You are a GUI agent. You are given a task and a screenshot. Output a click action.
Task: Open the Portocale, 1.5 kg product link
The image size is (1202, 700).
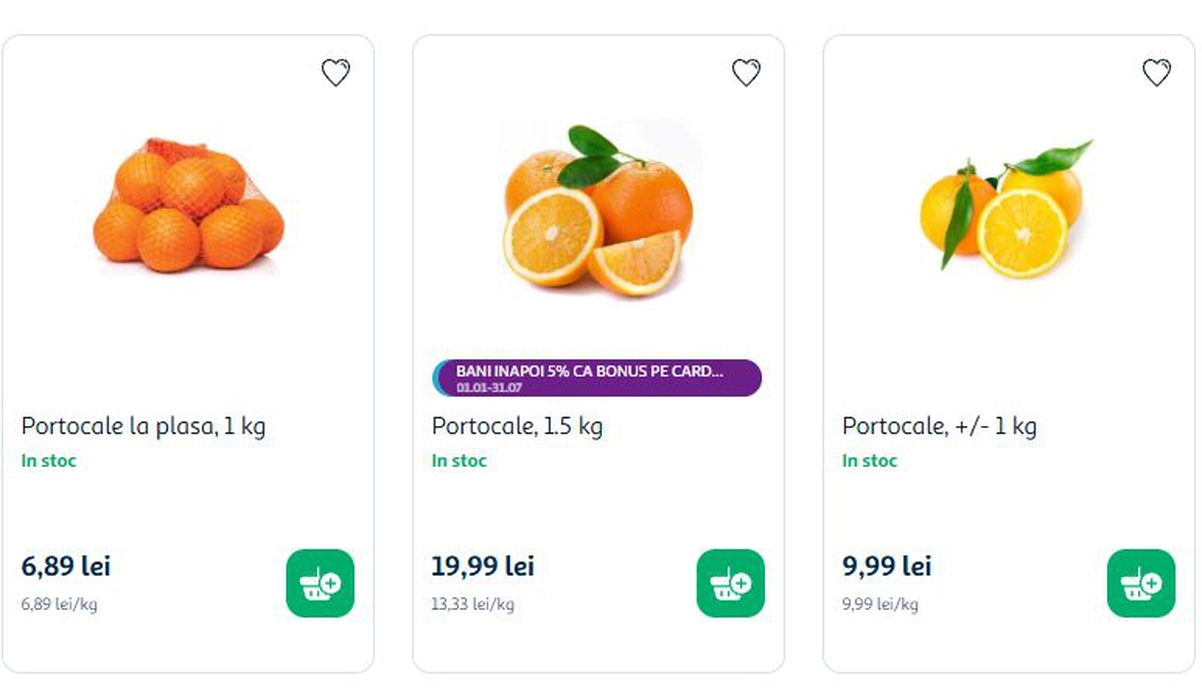click(x=517, y=426)
